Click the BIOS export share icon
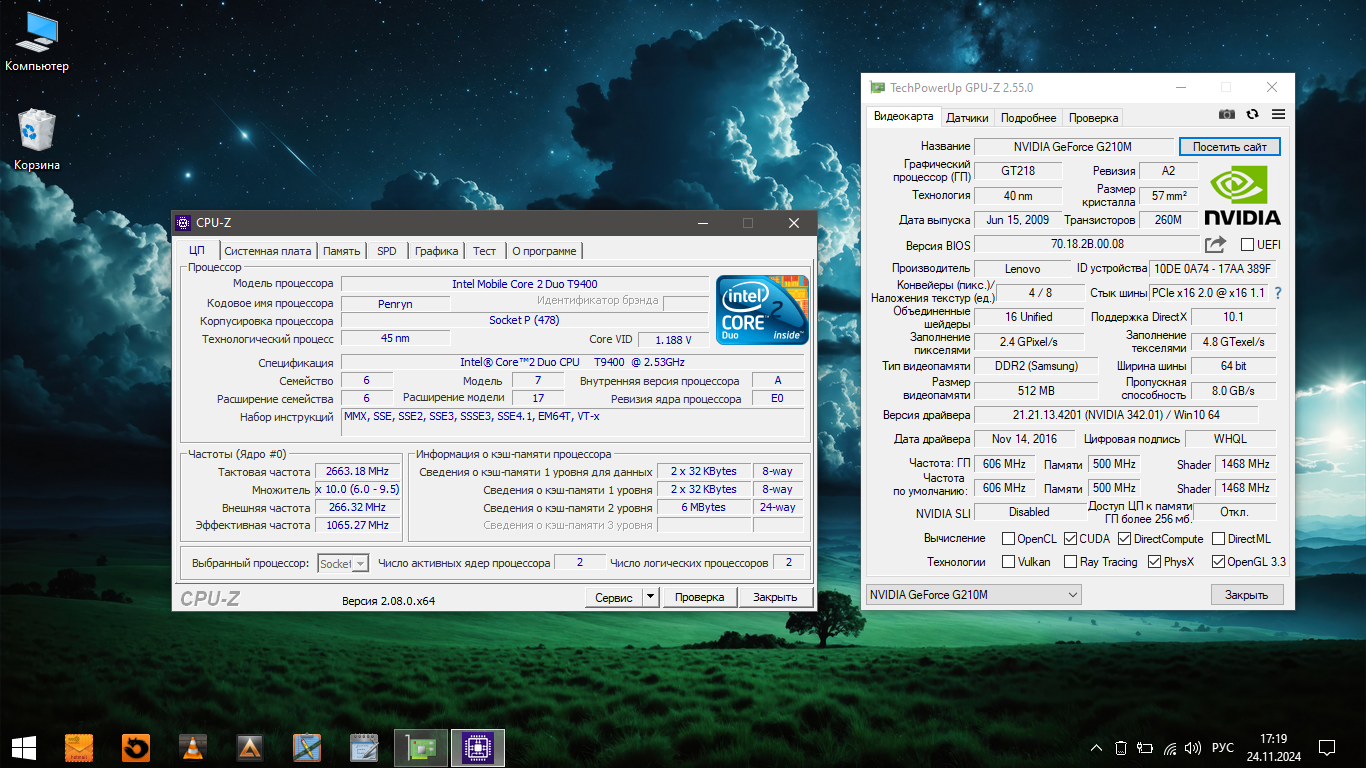 (1215, 245)
